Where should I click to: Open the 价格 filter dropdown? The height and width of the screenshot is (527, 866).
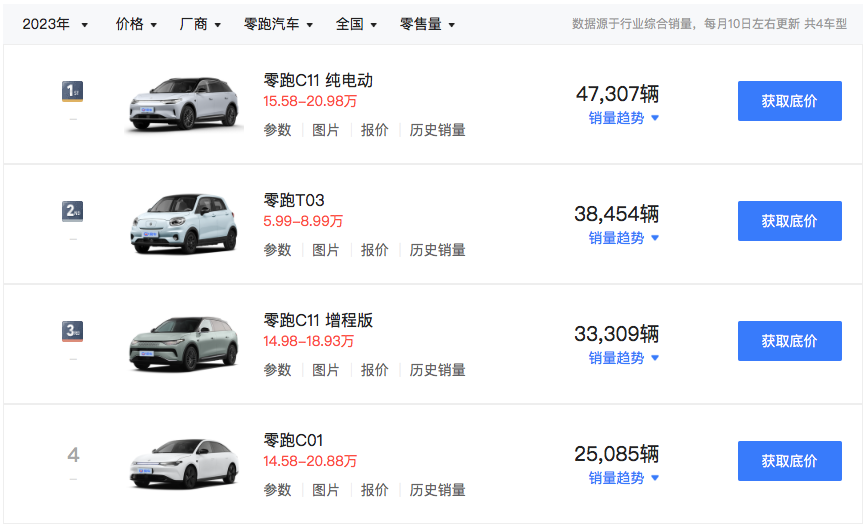(x=137, y=24)
